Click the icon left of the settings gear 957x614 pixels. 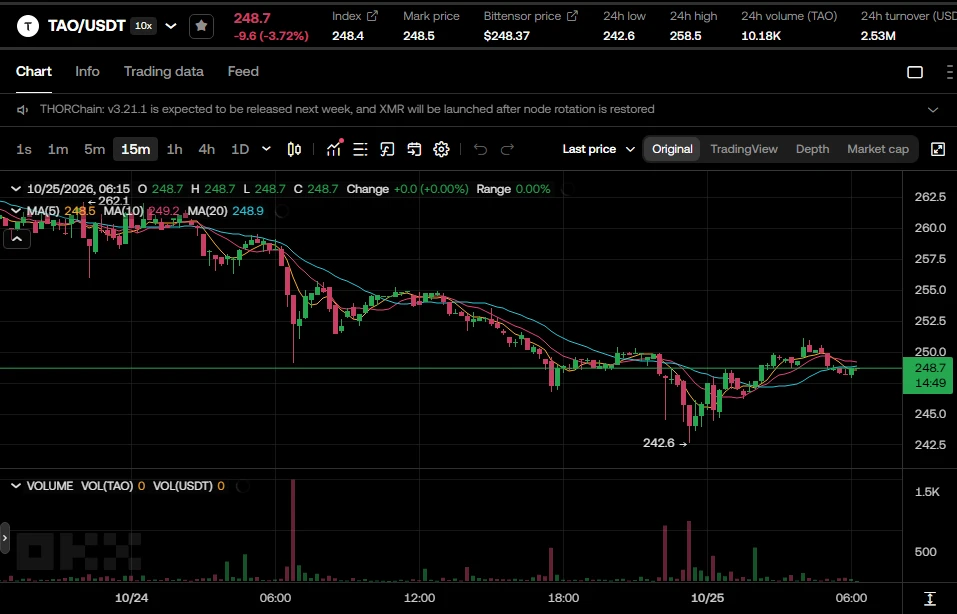(x=414, y=149)
